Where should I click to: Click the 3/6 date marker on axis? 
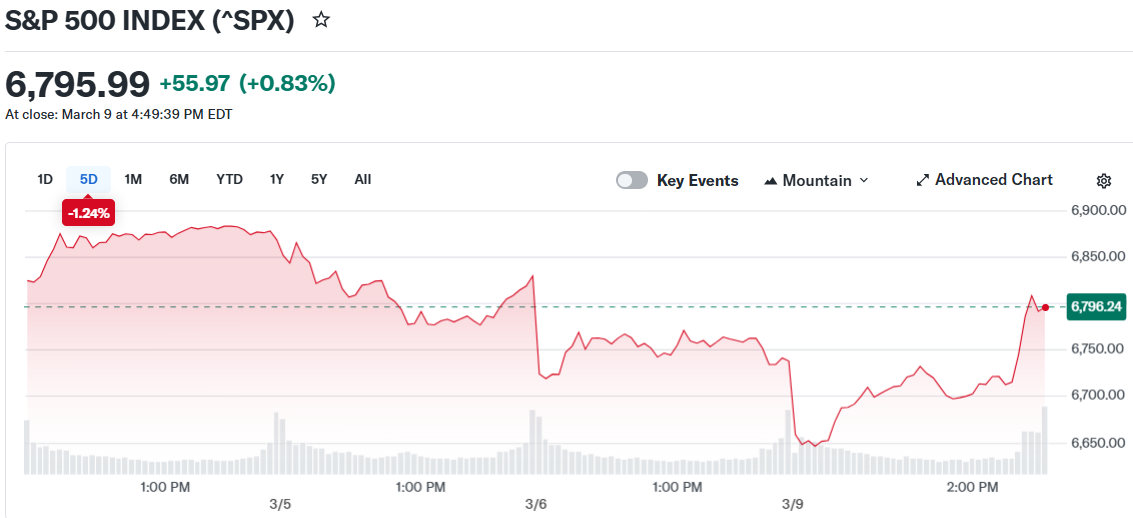pyautogui.click(x=536, y=504)
